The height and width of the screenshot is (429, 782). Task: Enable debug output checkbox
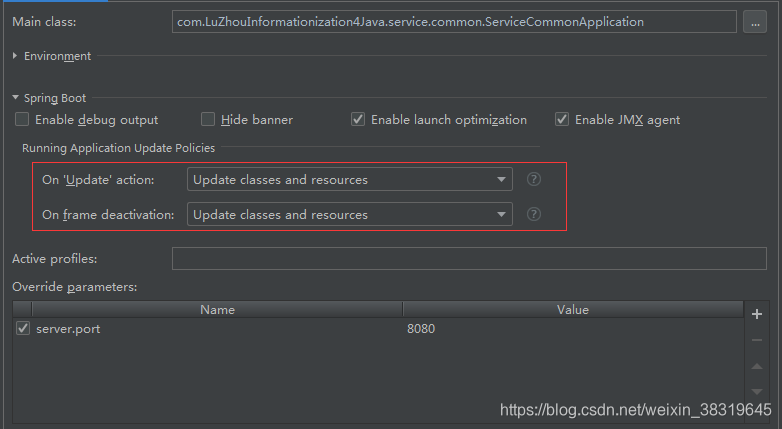pyautogui.click(x=22, y=119)
